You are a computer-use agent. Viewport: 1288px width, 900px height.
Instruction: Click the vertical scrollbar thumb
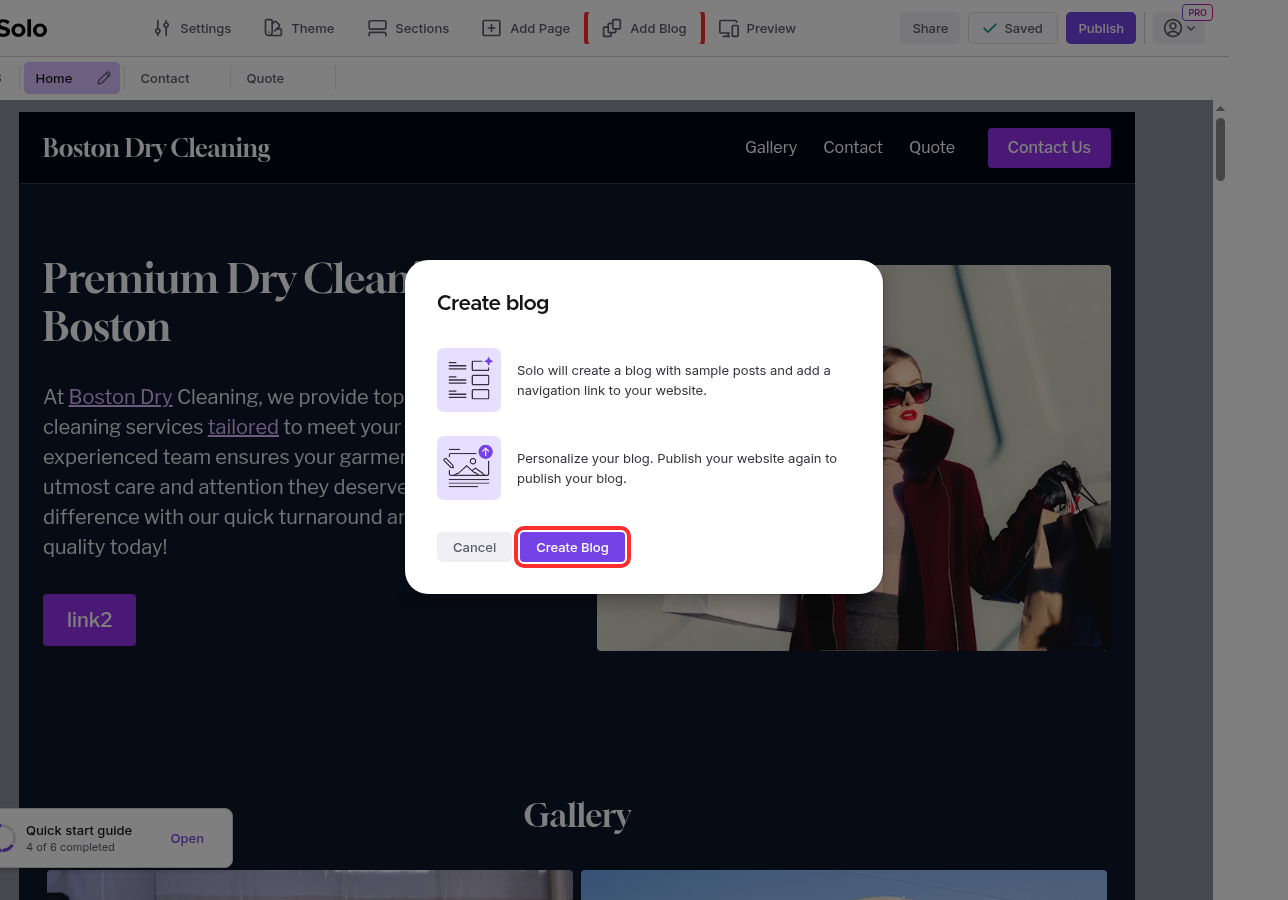tap(1220, 150)
